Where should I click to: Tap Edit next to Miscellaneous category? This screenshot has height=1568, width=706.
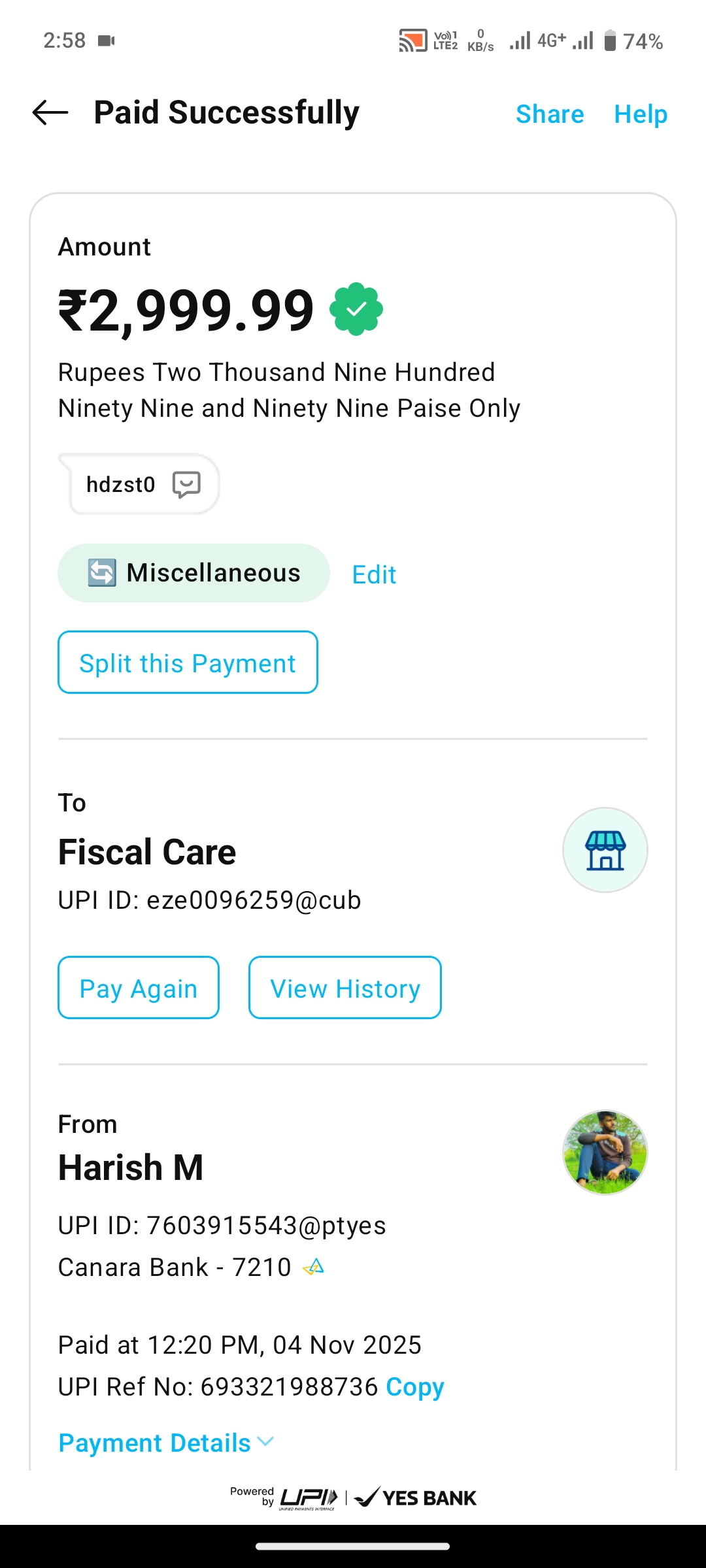tap(374, 574)
